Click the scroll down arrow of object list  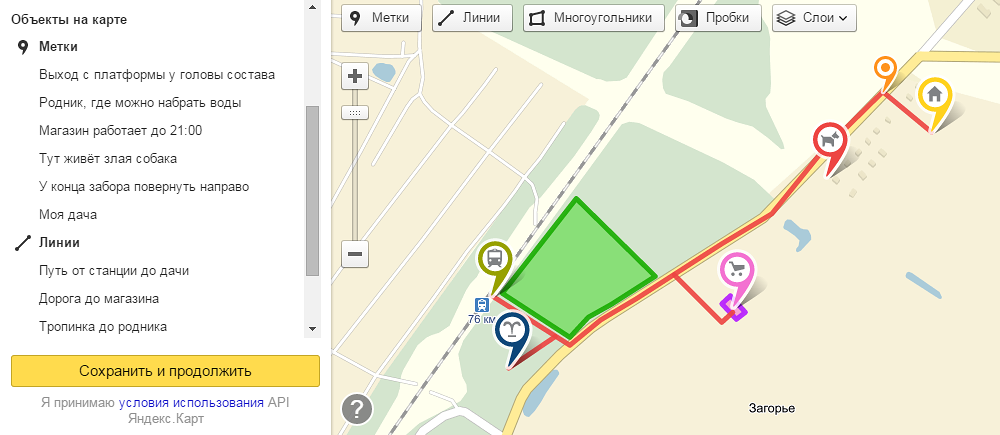pyautogui.click(x=312, y=329)
